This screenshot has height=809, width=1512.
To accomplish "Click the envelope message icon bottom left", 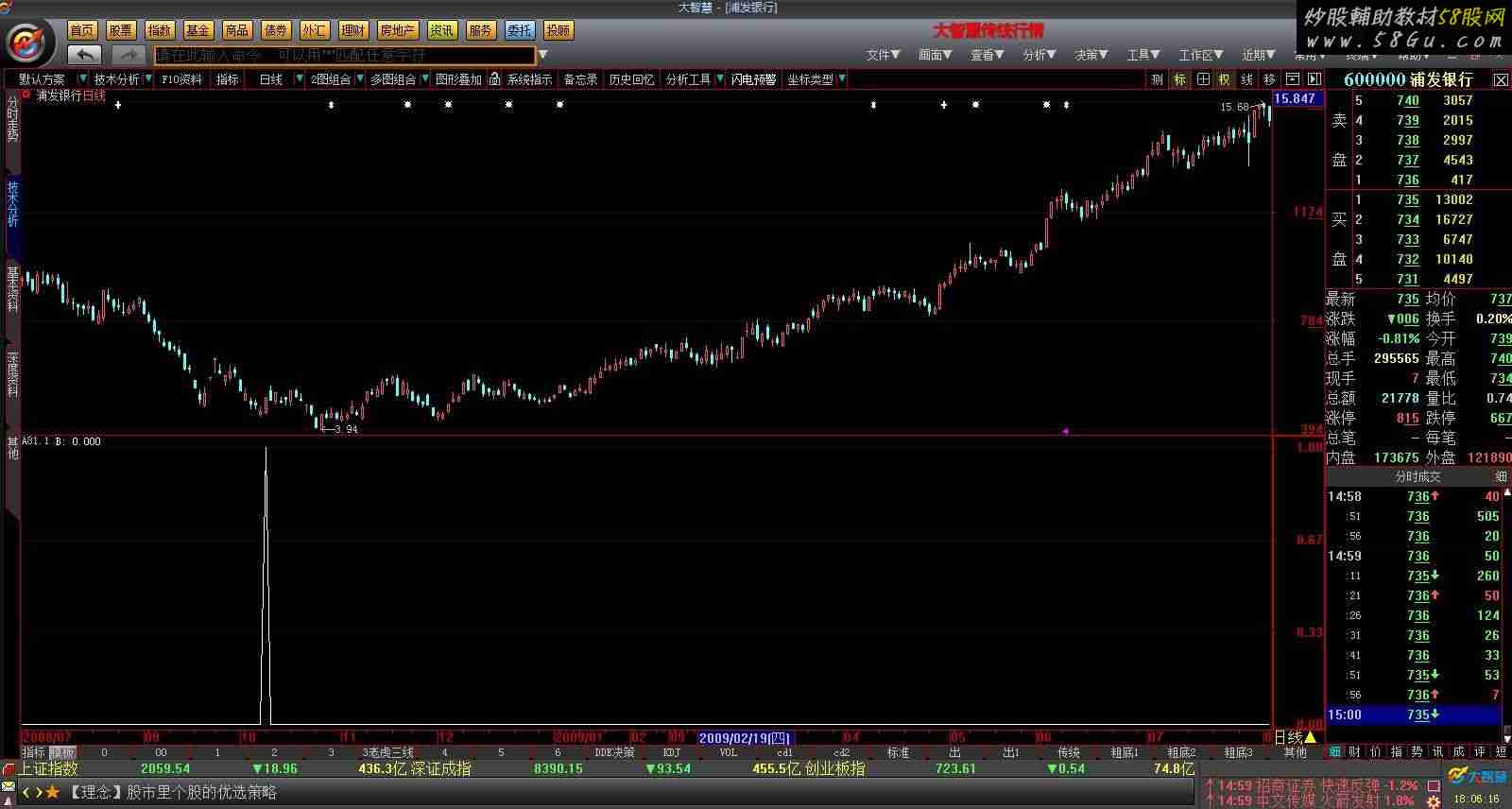I will pyautogui.click(x=9, y=786).
